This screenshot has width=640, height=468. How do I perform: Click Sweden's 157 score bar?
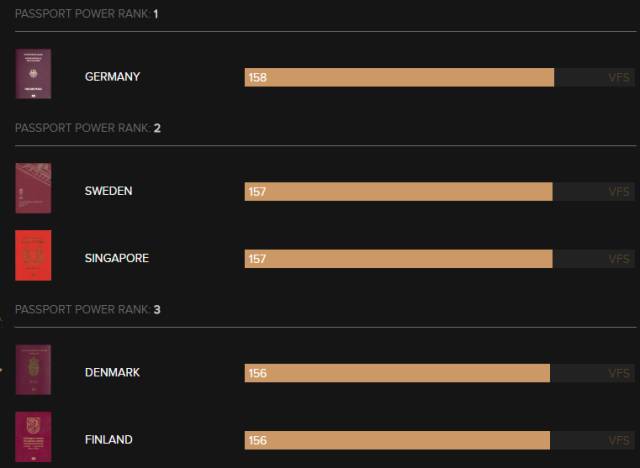click(x=398, y=191)
